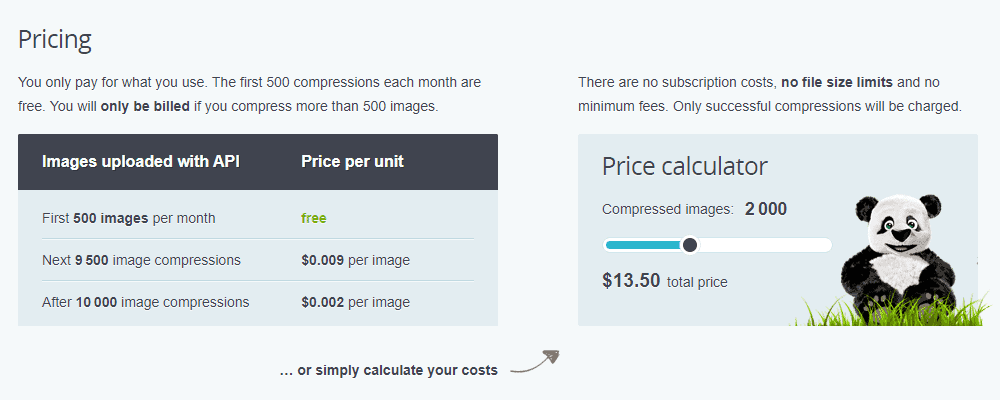1000x400 pixels.
Task: Click the "First 500 images per month" row
Action: click(x=258, y=218)
